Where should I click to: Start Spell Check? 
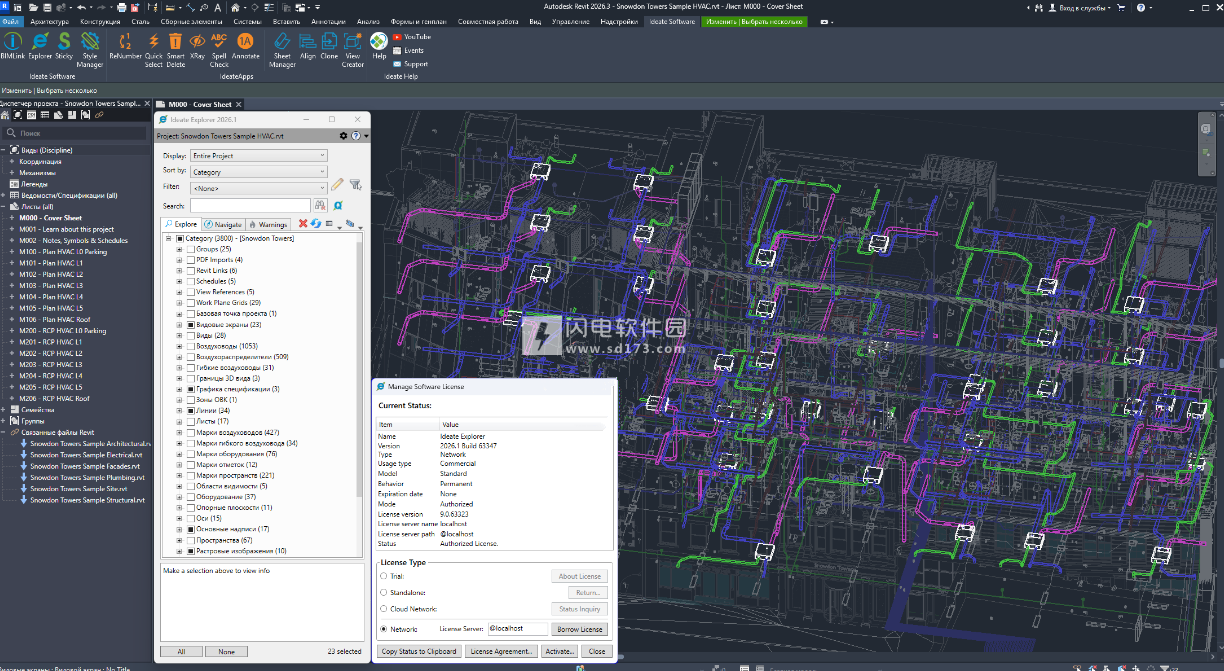[219, 42]
